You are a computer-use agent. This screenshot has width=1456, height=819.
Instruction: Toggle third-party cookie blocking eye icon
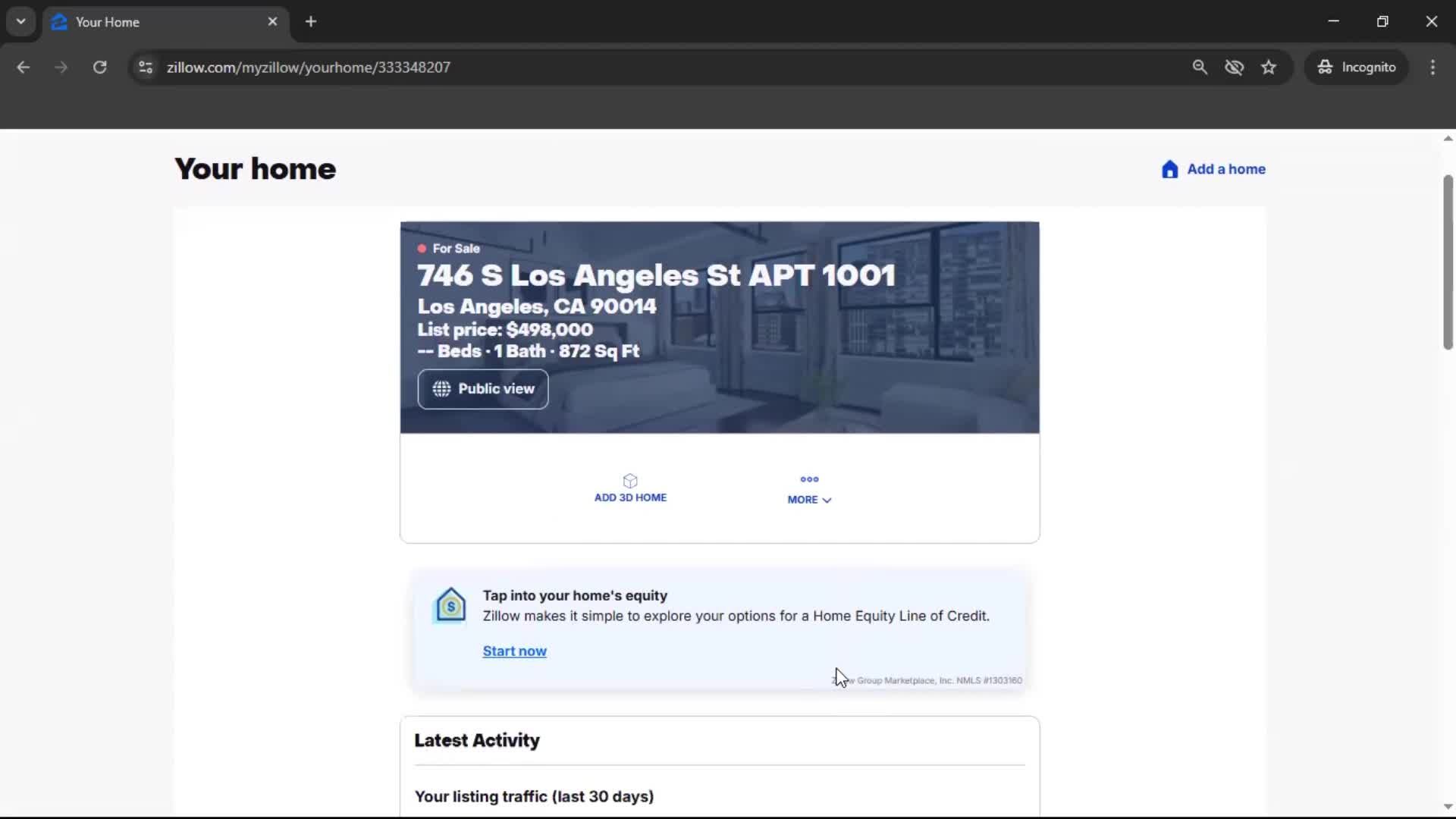tap(1235, 67)
